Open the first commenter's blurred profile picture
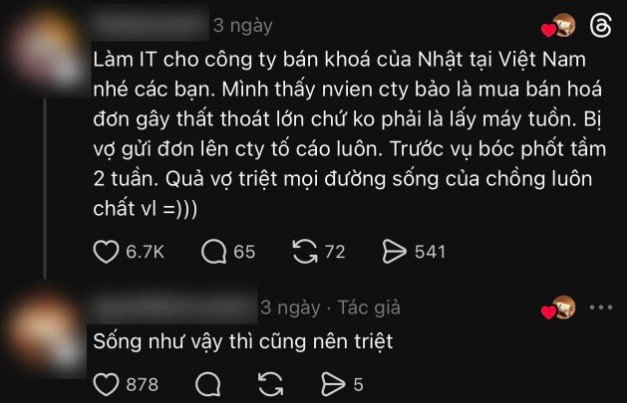 click(46, 50)
